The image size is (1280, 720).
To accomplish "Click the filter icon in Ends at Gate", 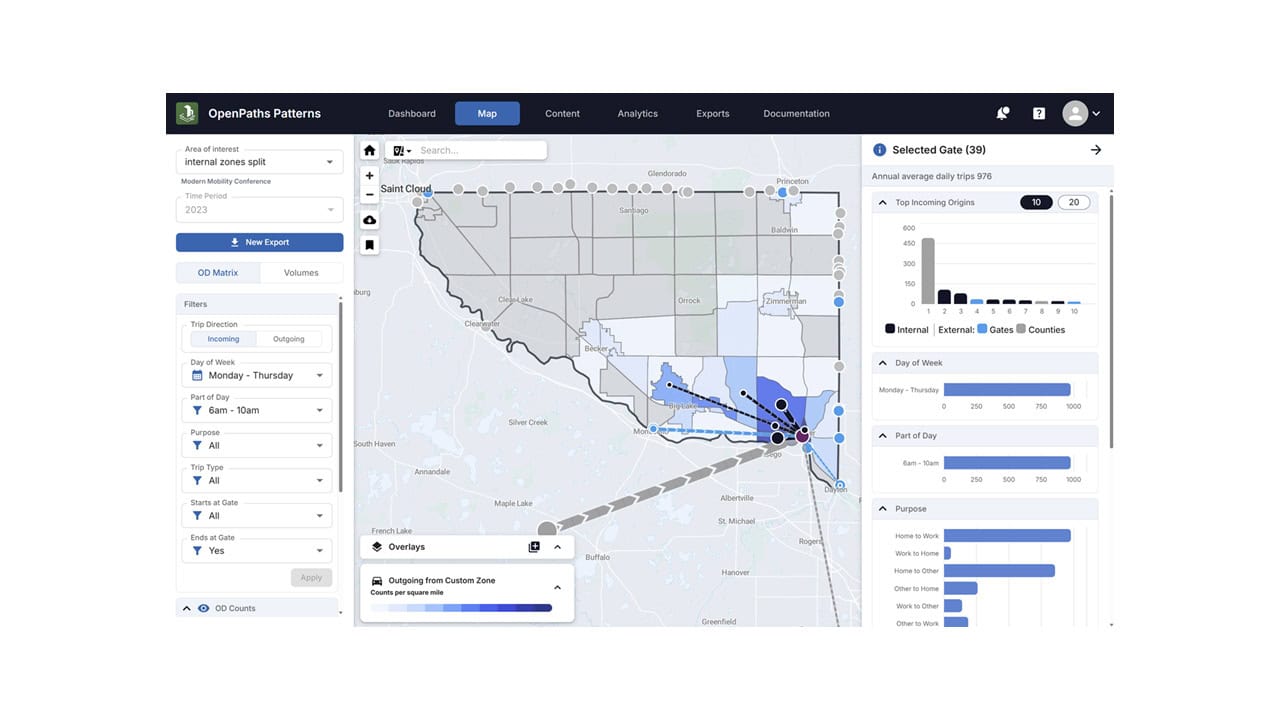I will click(x=197, y=550).
